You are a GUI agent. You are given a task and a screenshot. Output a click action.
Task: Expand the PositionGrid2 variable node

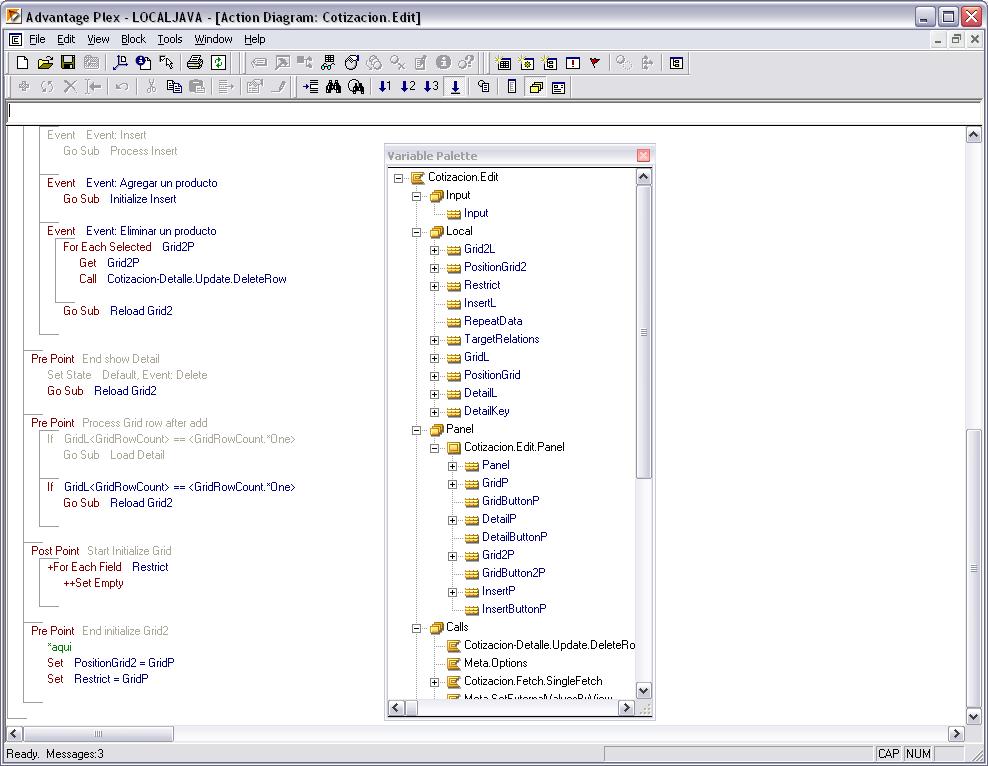pos(434,268)
